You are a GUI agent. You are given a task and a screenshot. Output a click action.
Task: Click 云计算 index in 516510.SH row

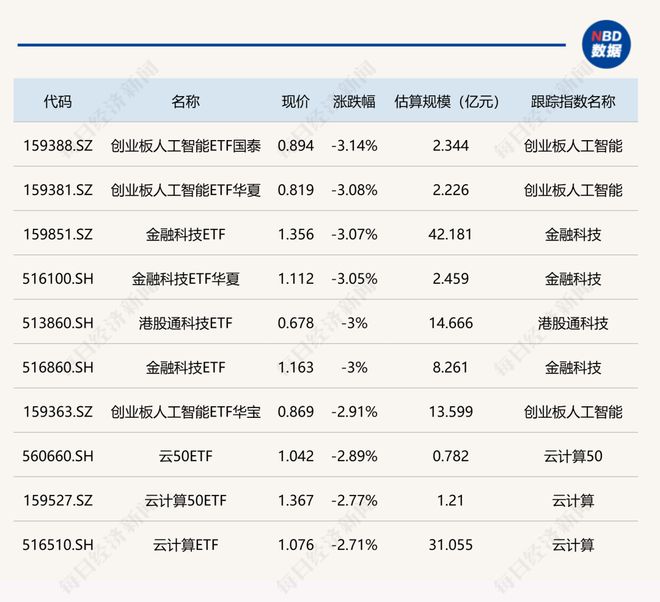tap(573, 545)
